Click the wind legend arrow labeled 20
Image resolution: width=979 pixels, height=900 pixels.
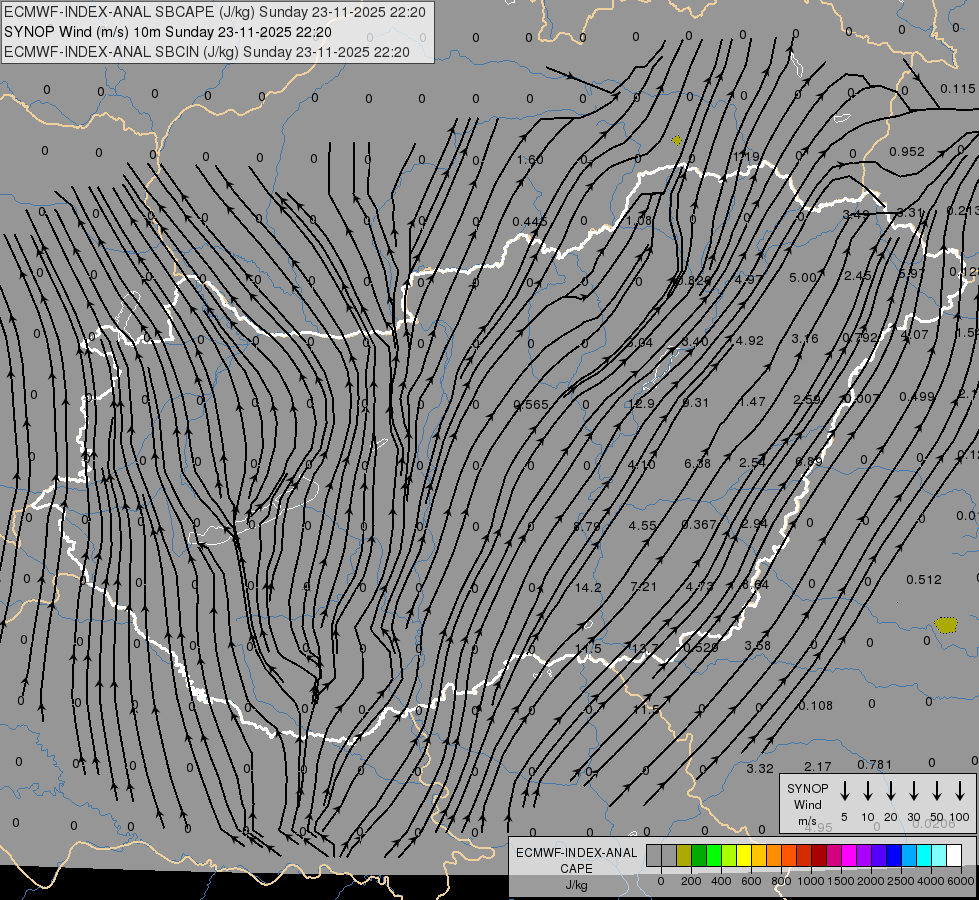(891, 791)
